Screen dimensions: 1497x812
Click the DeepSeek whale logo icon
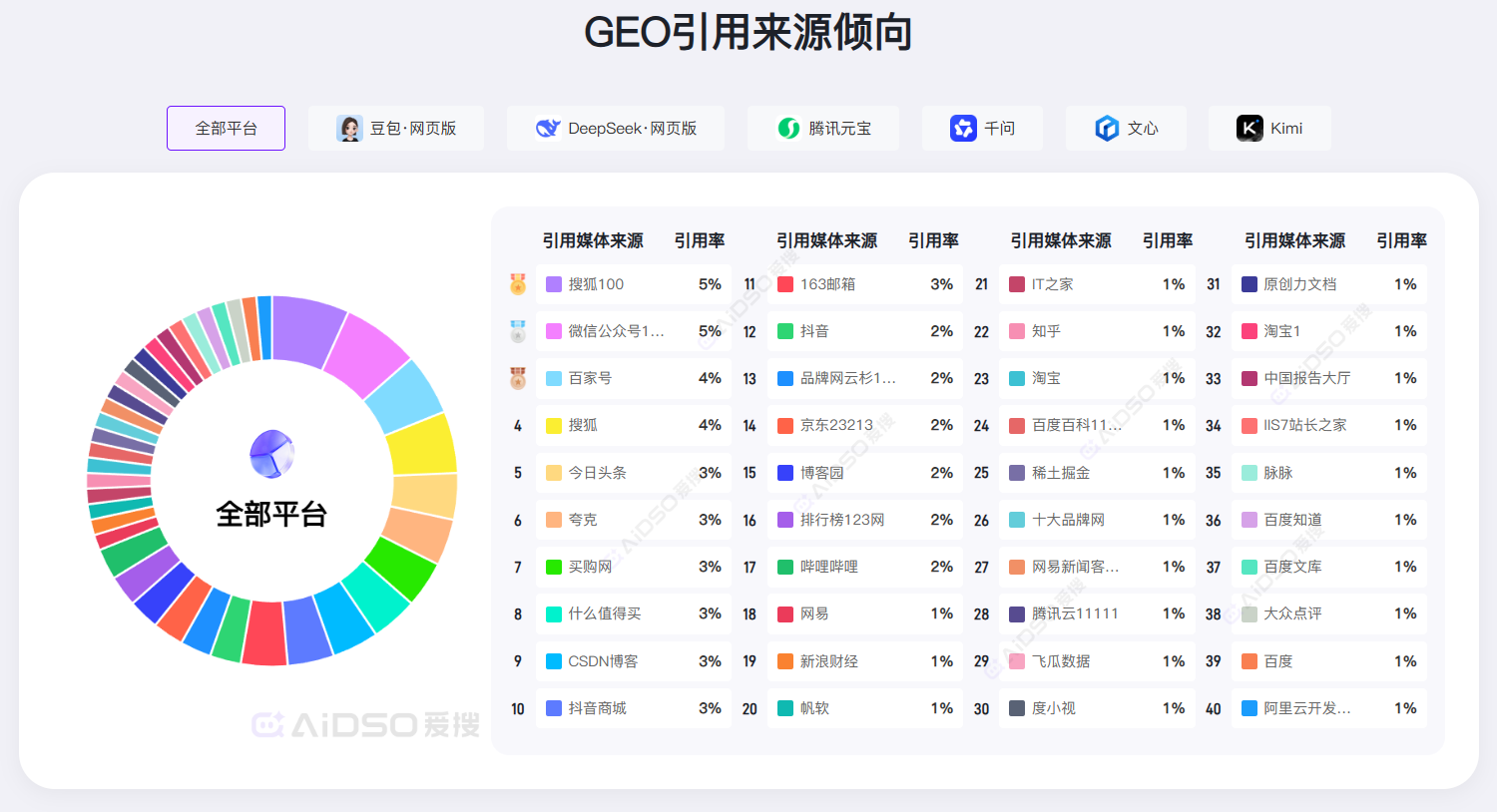coord(548,129)
